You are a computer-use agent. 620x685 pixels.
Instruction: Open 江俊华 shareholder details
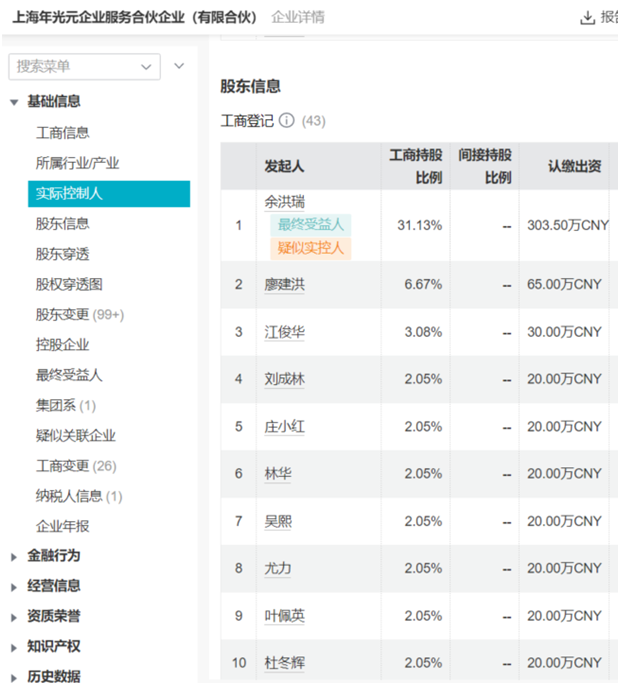coord(284,332)
